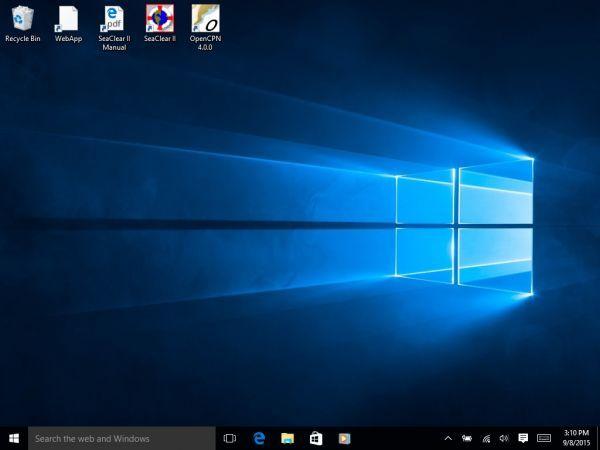The image size is (600, 450).
Task: Click the 'Search the web and Windows' box
Action: [x=122, y=438]
